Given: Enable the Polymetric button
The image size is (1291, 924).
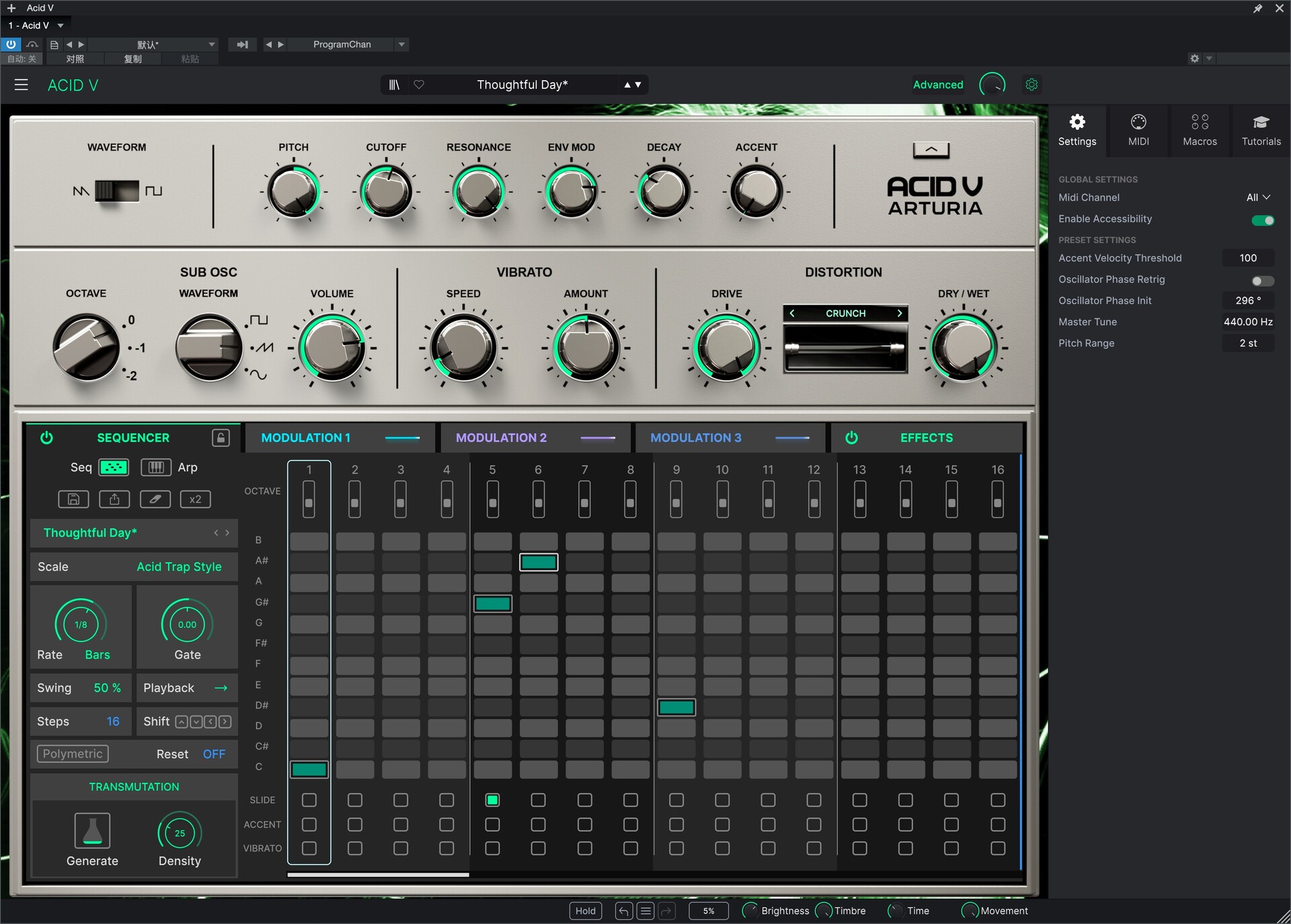Looking at the screenshot, I should tap(73, 754).
